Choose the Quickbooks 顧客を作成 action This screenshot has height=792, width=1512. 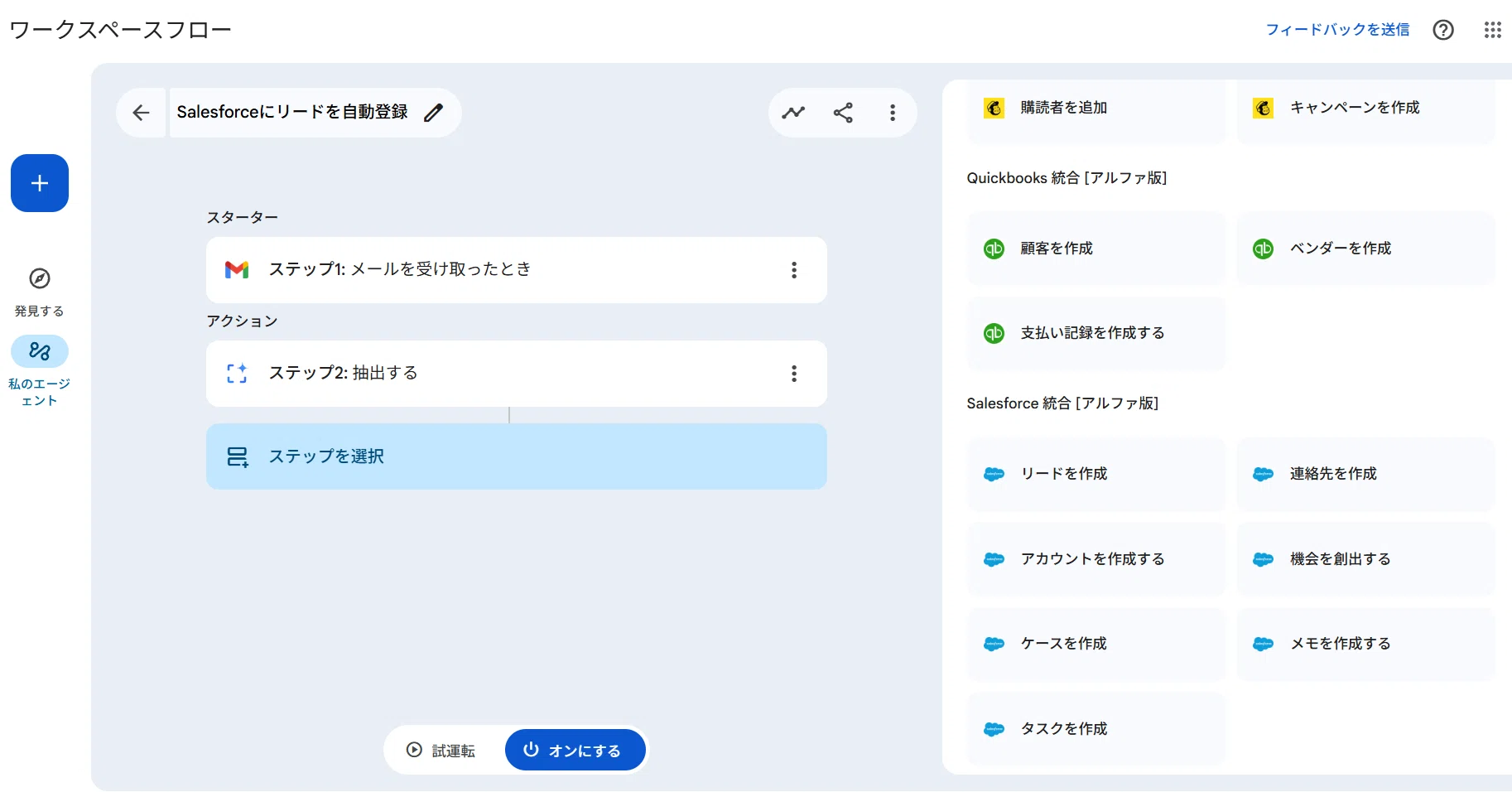tap(1096, 249)
